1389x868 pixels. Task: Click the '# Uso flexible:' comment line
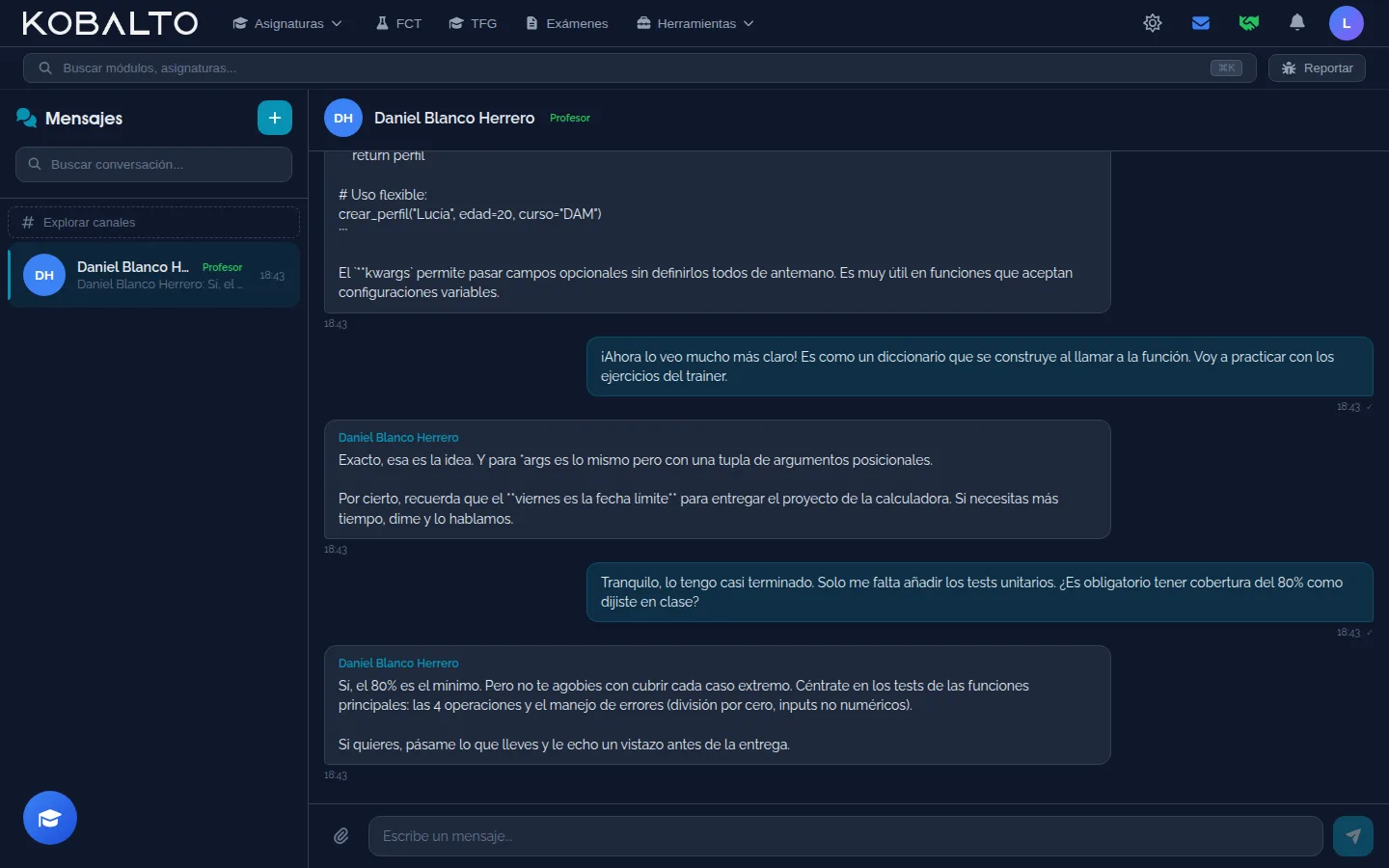383,195
